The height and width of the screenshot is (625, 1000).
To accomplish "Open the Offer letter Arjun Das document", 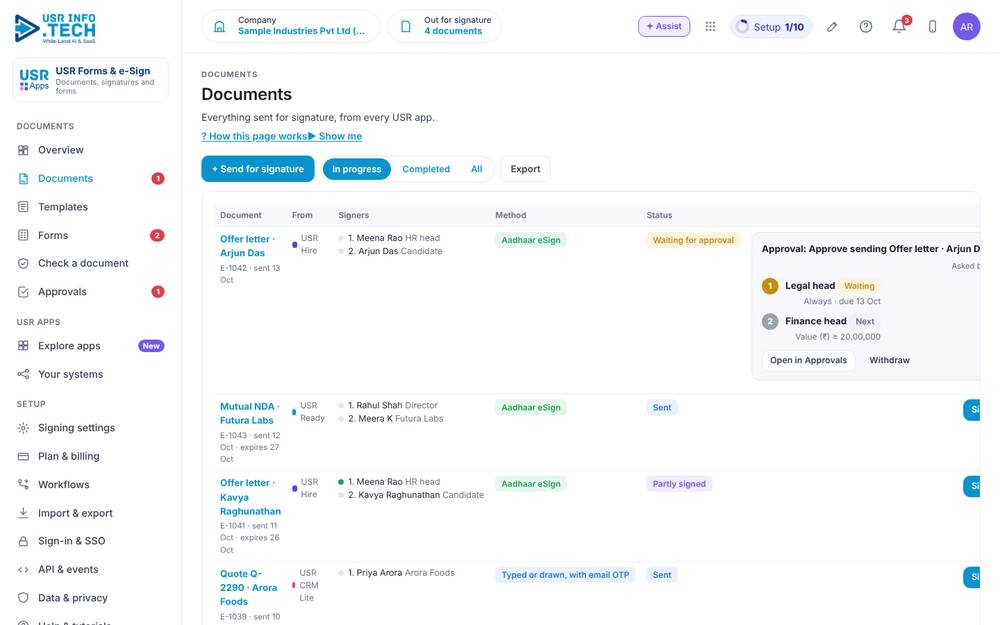I will click(x=247, y=246).
